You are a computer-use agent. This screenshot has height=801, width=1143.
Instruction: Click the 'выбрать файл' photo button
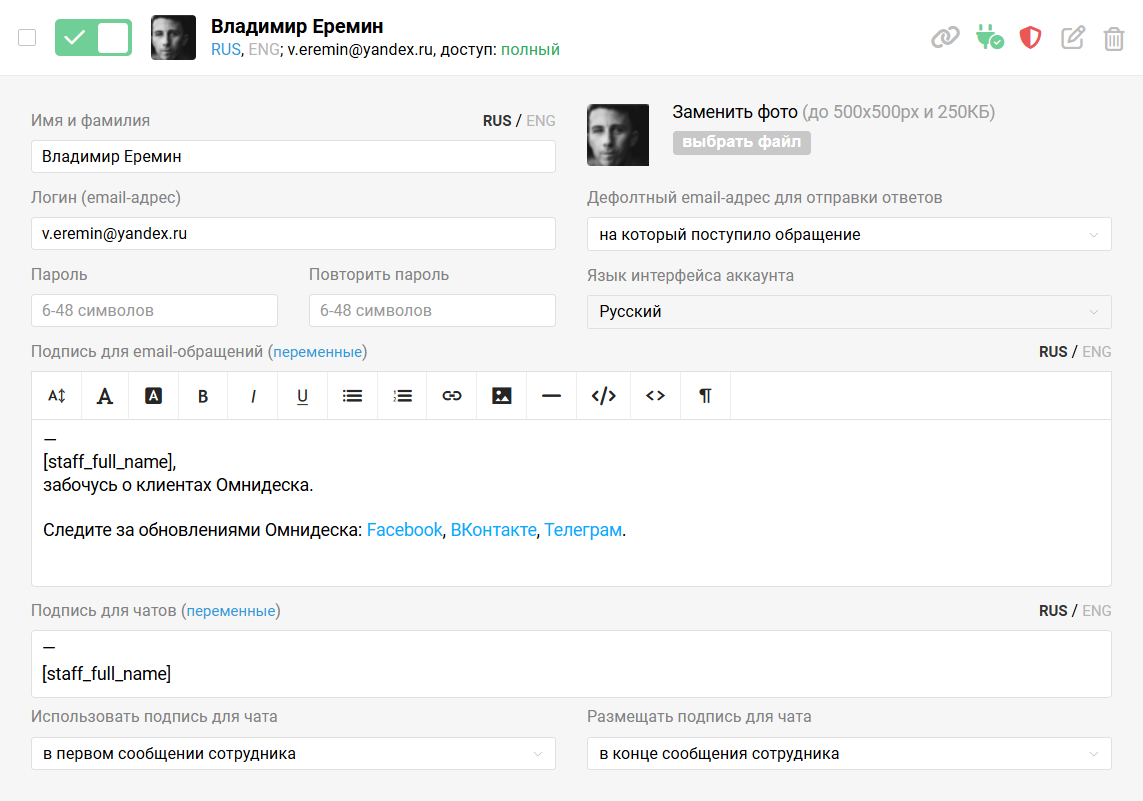click(x=741, y=142)
